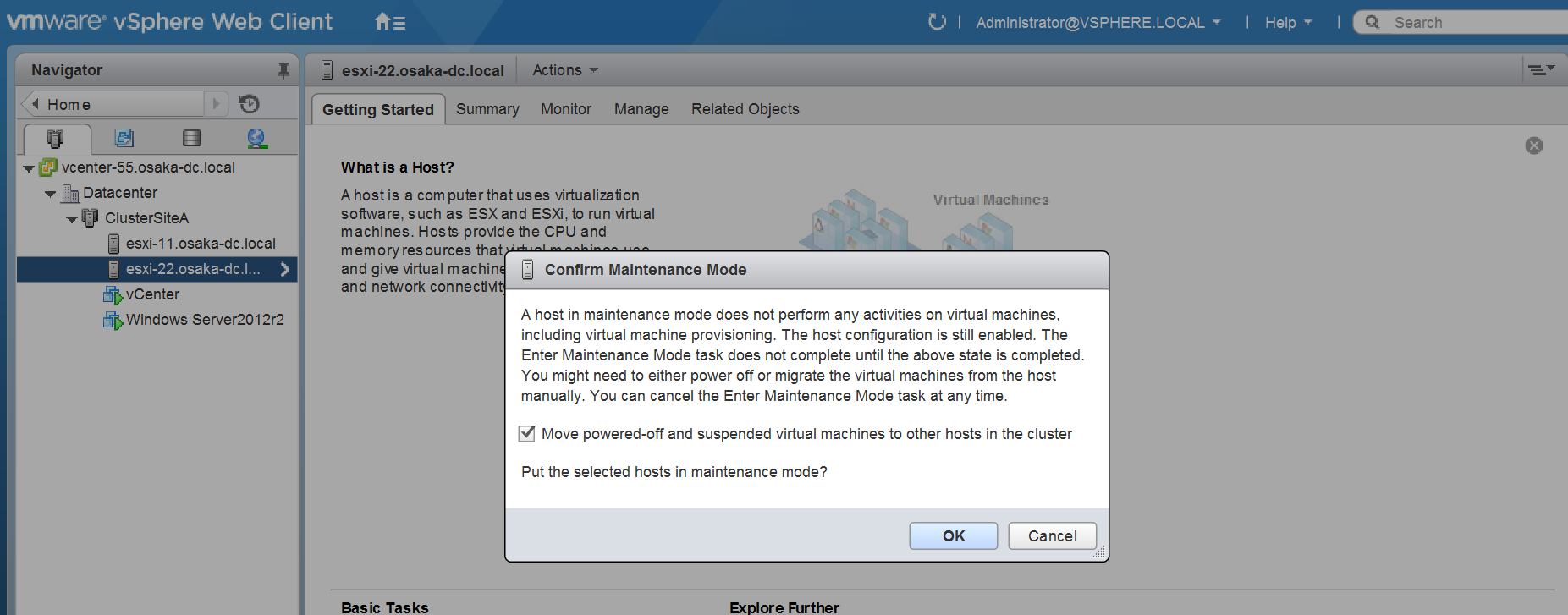Open the Related Objects tab

[745, 109]
